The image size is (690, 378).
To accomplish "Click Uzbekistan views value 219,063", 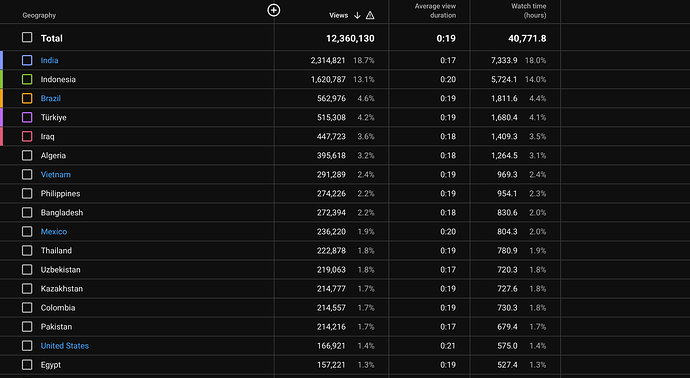I will (331, 269).
